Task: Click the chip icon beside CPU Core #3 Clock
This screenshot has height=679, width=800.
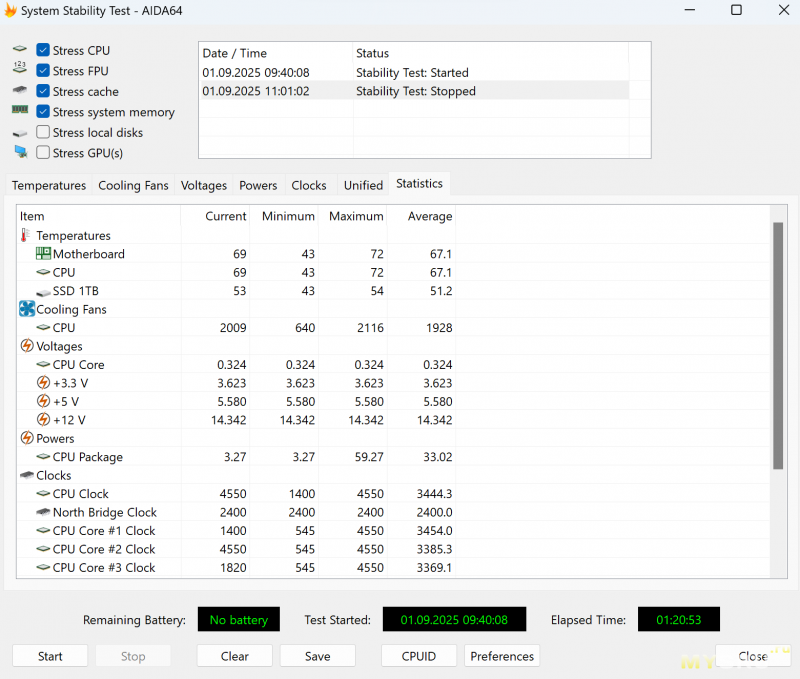Action: (43, 567)
